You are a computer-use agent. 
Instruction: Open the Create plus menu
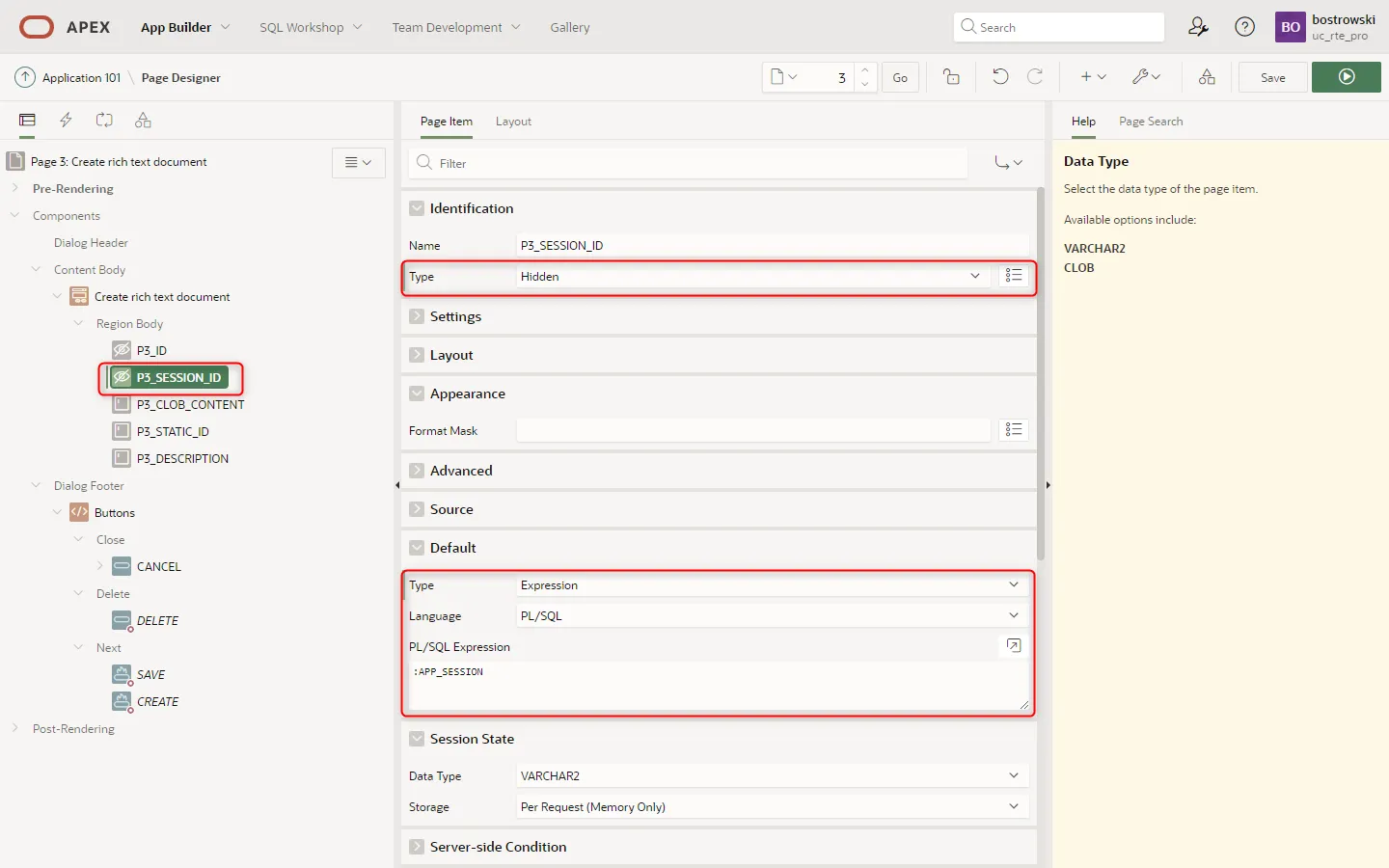pyautogui.click(x=1092, y=77)
